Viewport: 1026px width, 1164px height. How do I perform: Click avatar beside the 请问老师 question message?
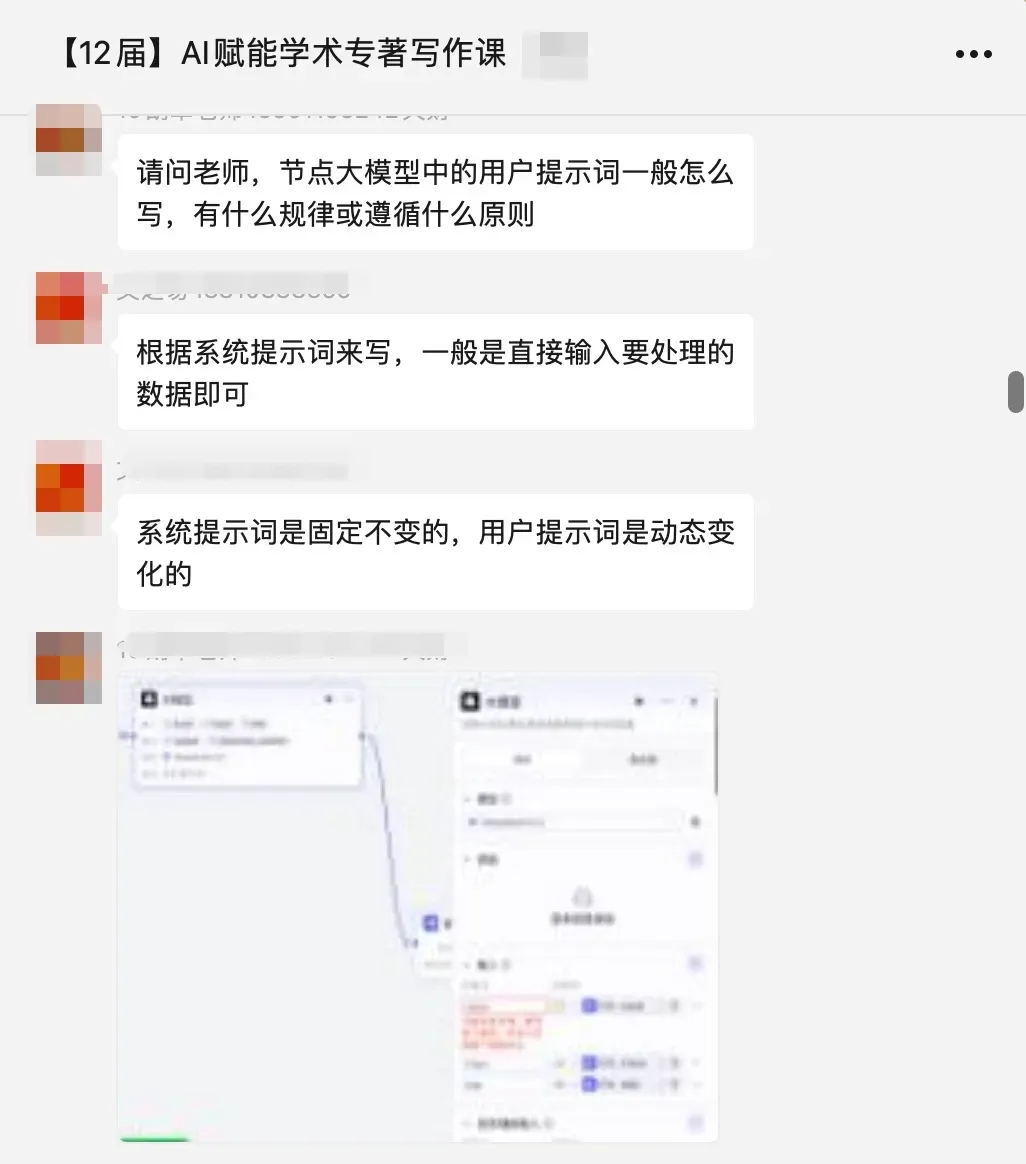point(69,140)
